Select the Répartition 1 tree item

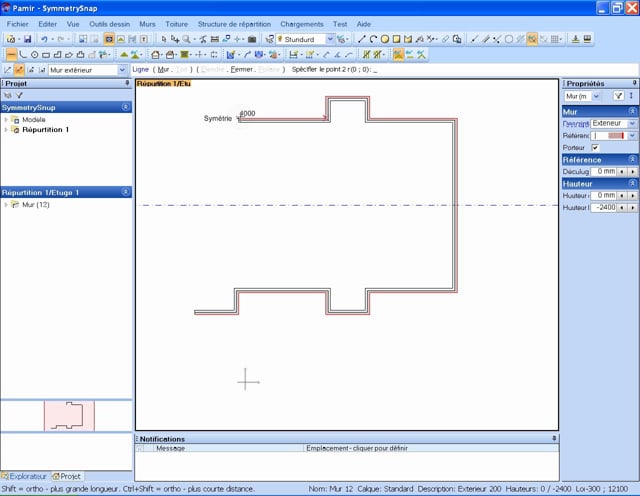(x=45, y=130)
